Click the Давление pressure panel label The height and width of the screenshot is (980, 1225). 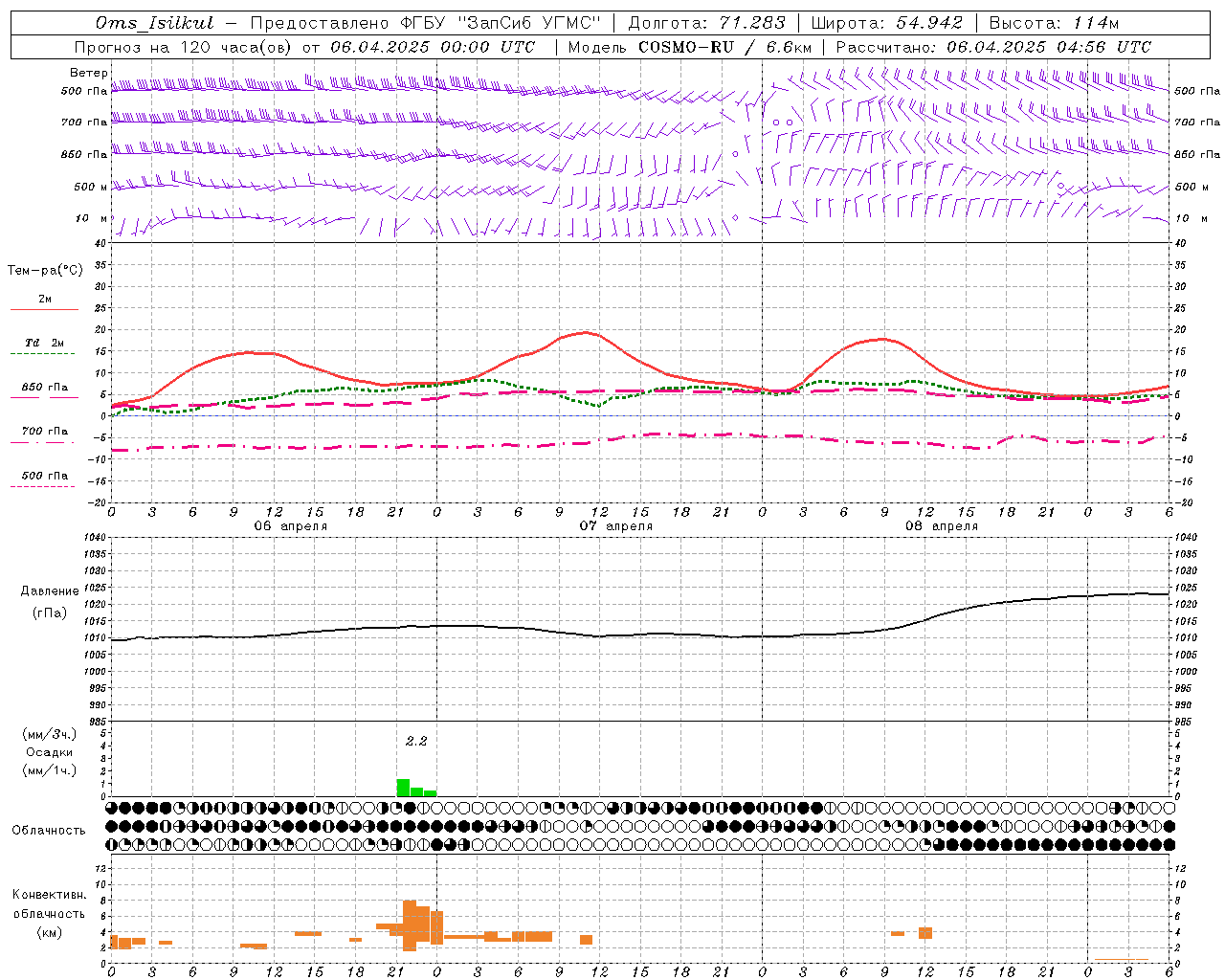coord(50,591)
